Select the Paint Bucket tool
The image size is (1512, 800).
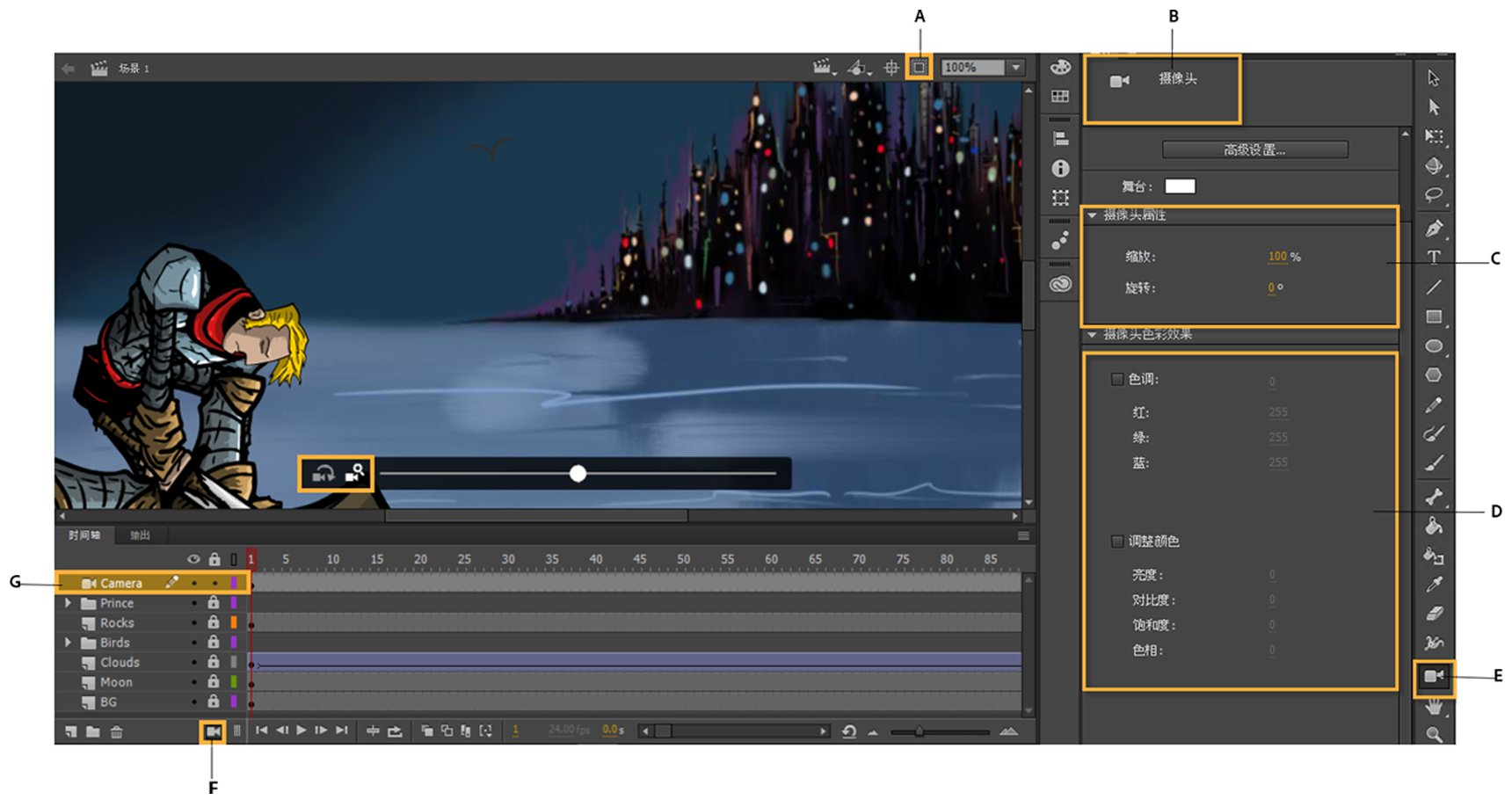point(1434,527)
